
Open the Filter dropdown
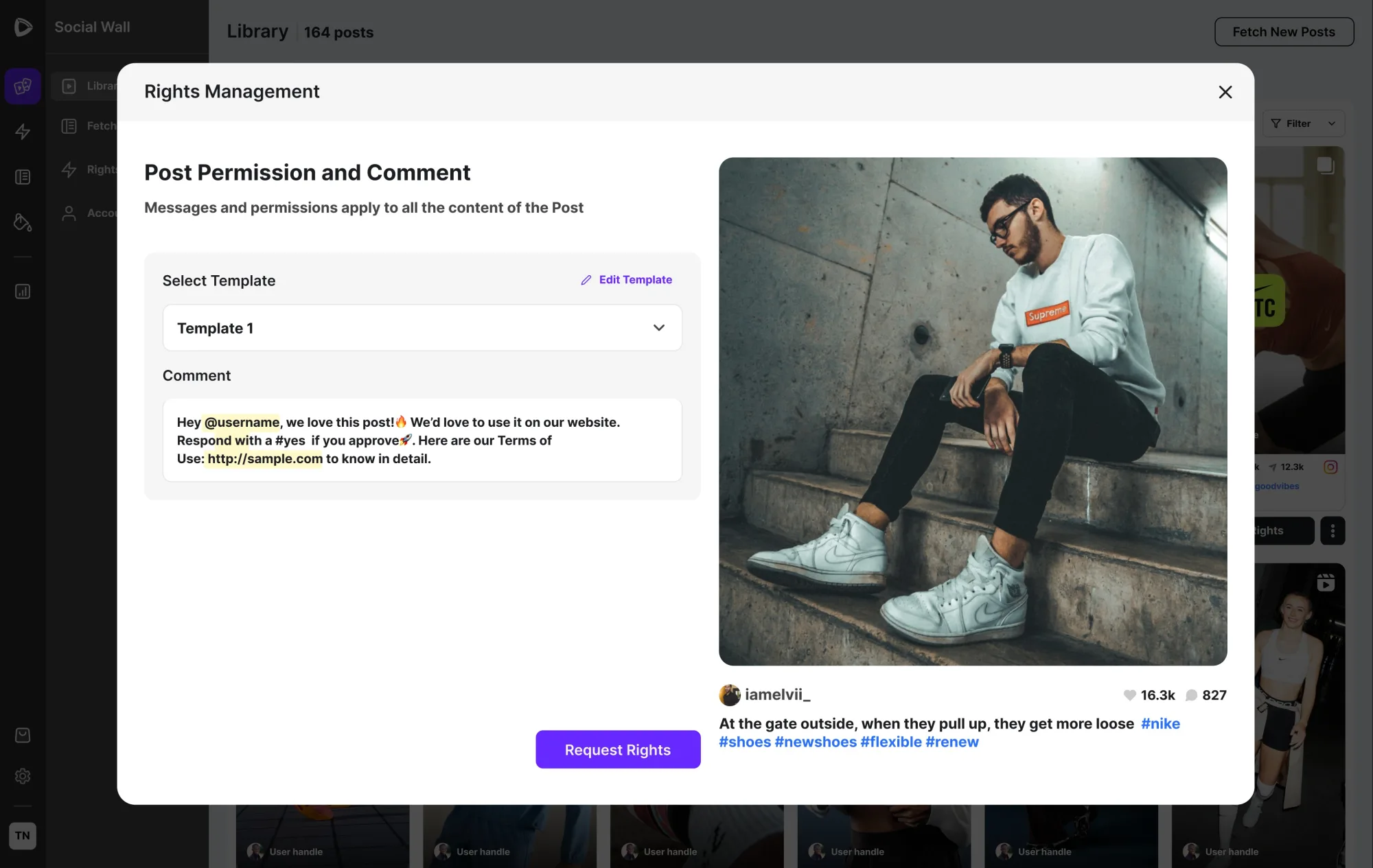tap(1303, 124)
